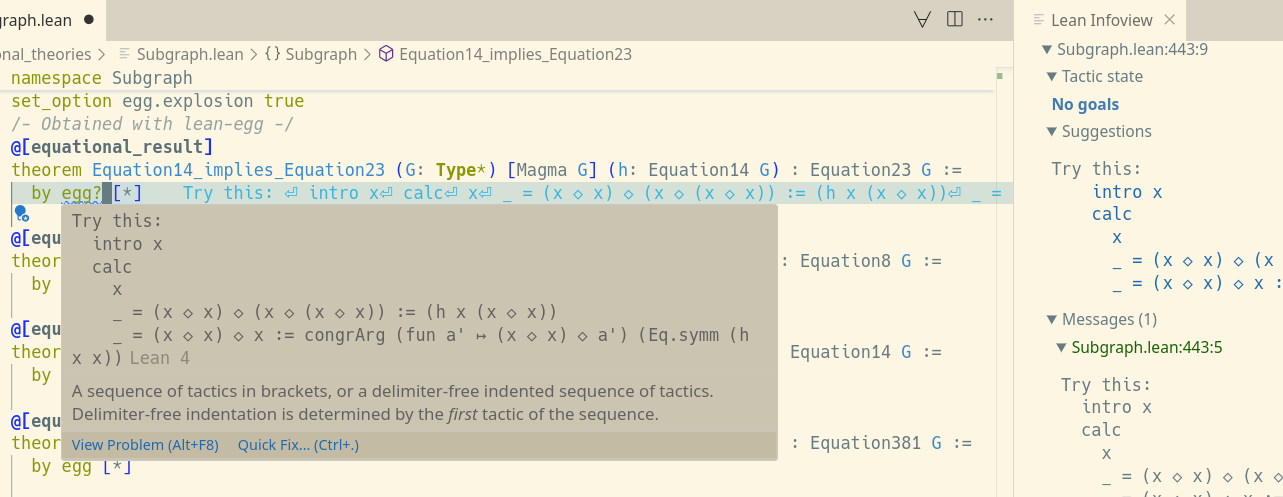Click the Lean forall menu icon
1283x497 pixels.
point(923,19)
